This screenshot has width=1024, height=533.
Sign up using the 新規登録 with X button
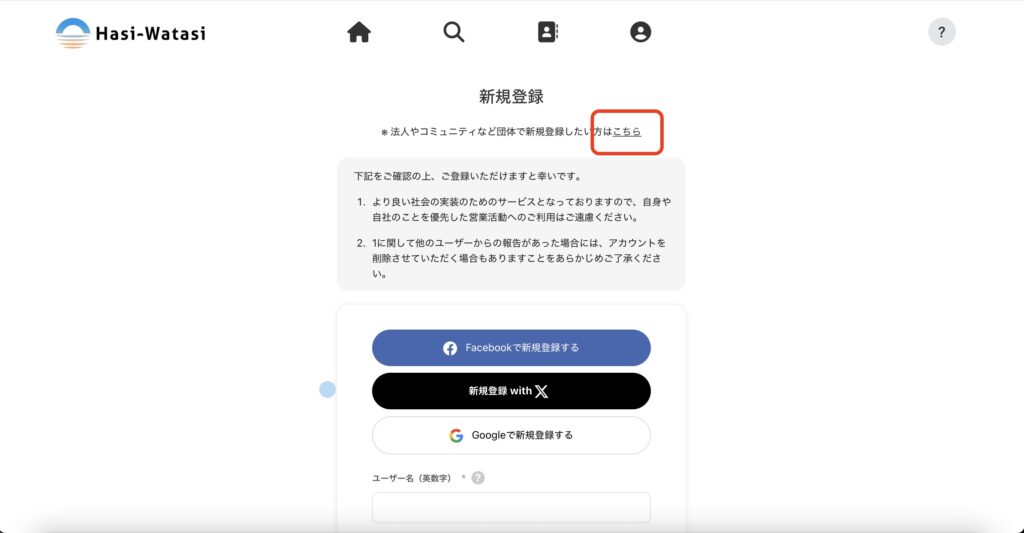(x=511, y=391)
